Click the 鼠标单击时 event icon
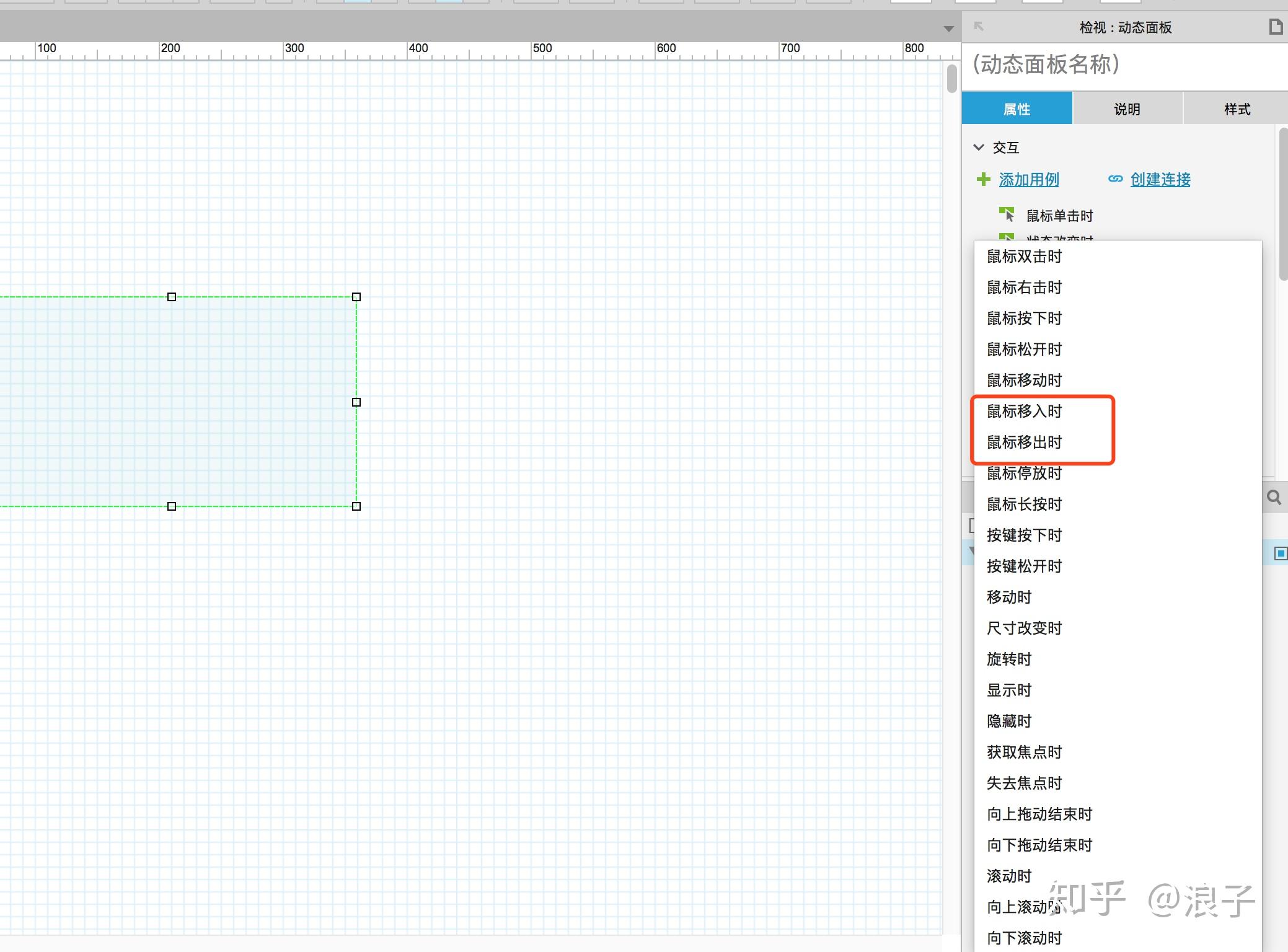Viewport: 1288px width, 952px height. [x=1007, y=214]
